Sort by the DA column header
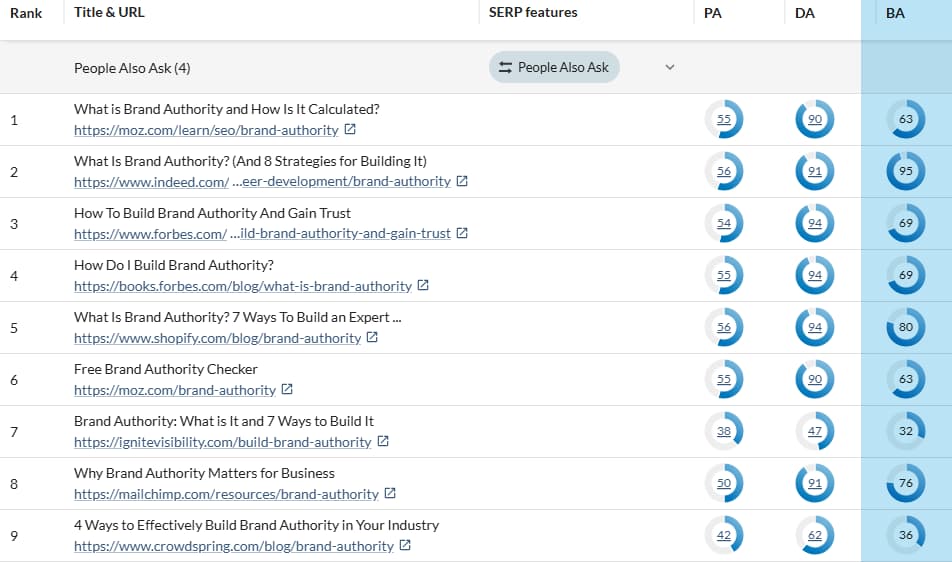The height and width of the screenshot is (562, 952). [x=803, y=14]
